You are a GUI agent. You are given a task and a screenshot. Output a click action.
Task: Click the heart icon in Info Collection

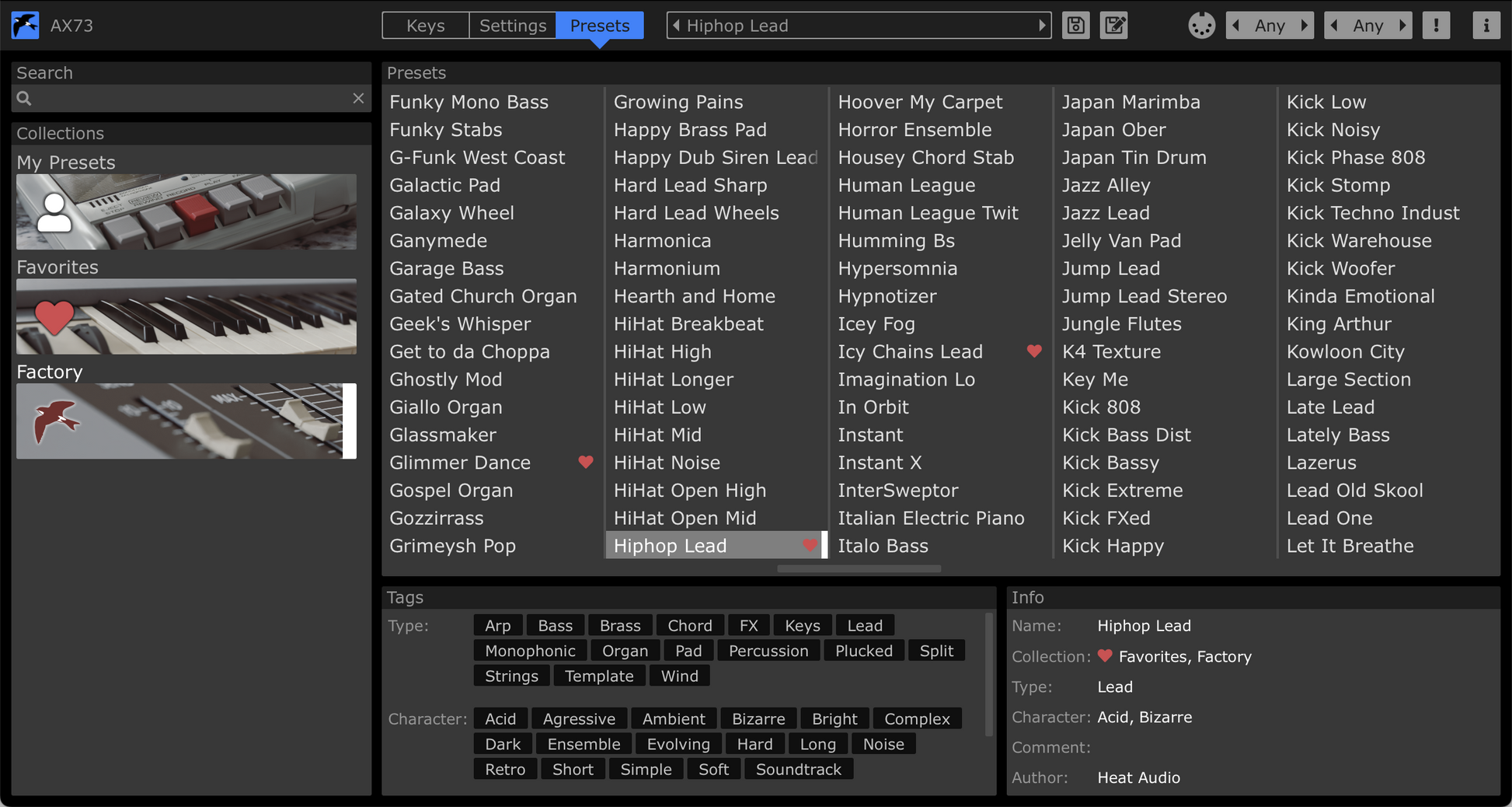point(1105,655)
